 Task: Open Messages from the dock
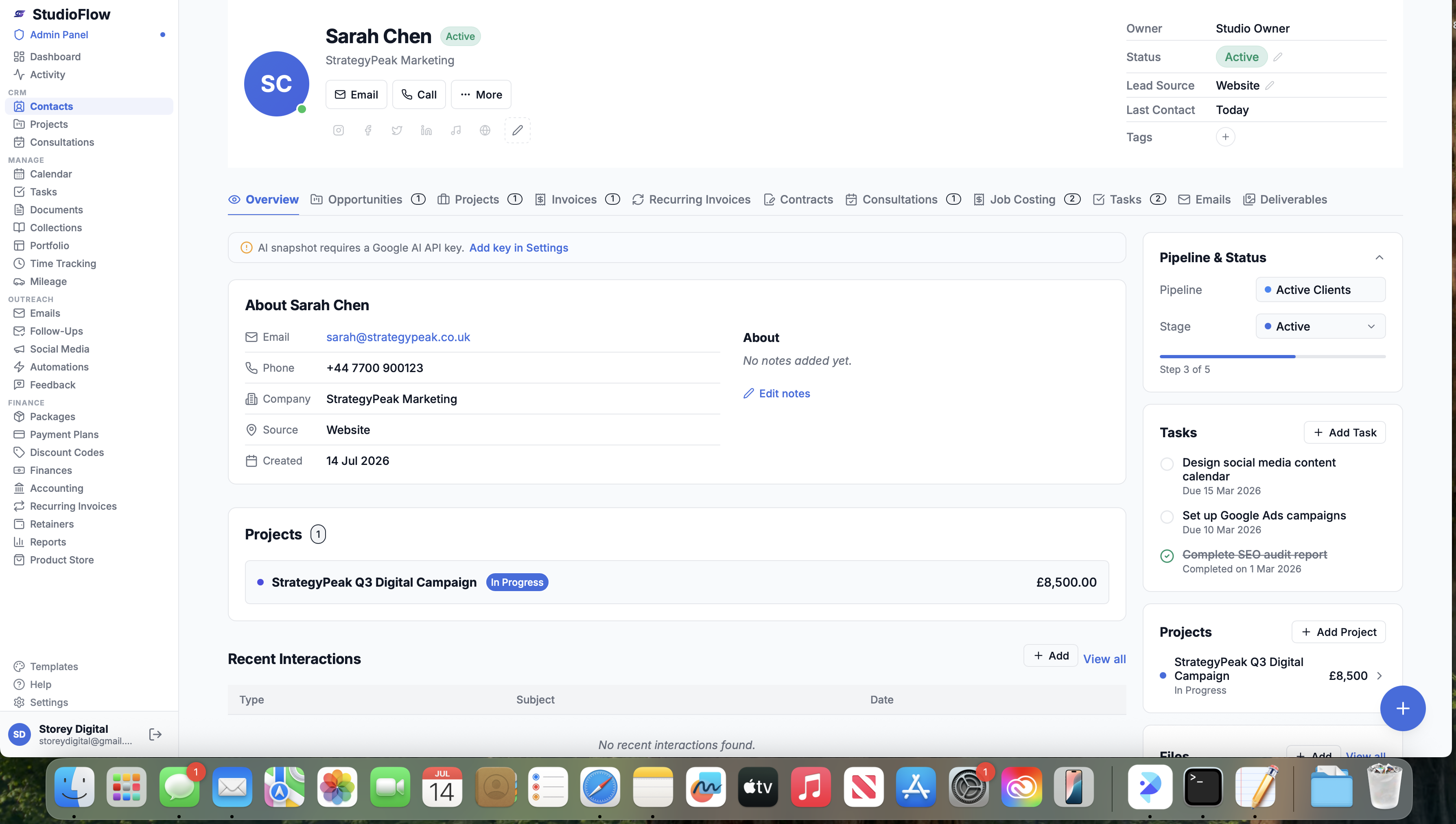click(179, 787)
